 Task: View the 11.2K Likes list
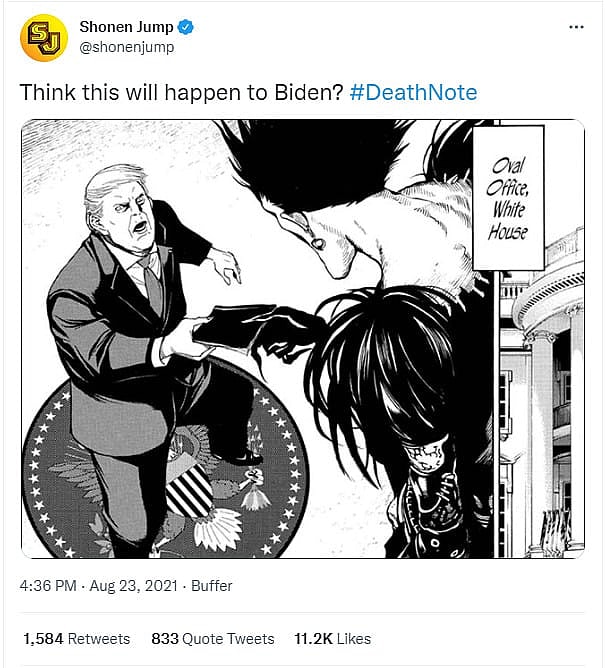point(331,638)
